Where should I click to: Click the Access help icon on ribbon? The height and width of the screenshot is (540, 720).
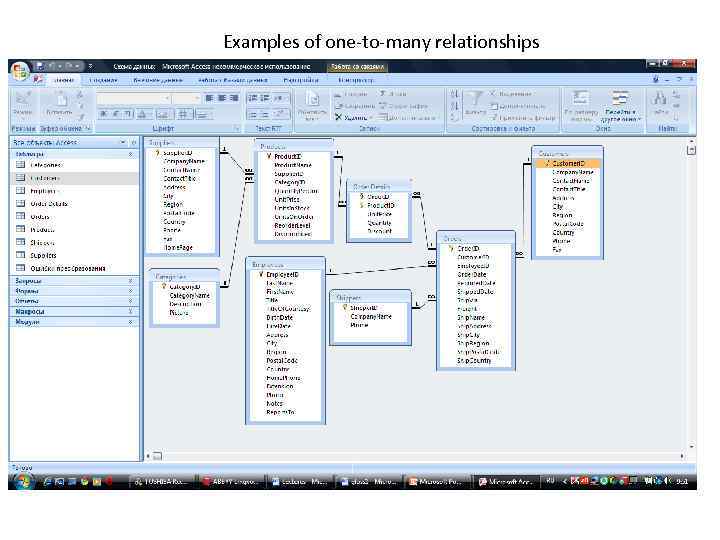[656, 79]
